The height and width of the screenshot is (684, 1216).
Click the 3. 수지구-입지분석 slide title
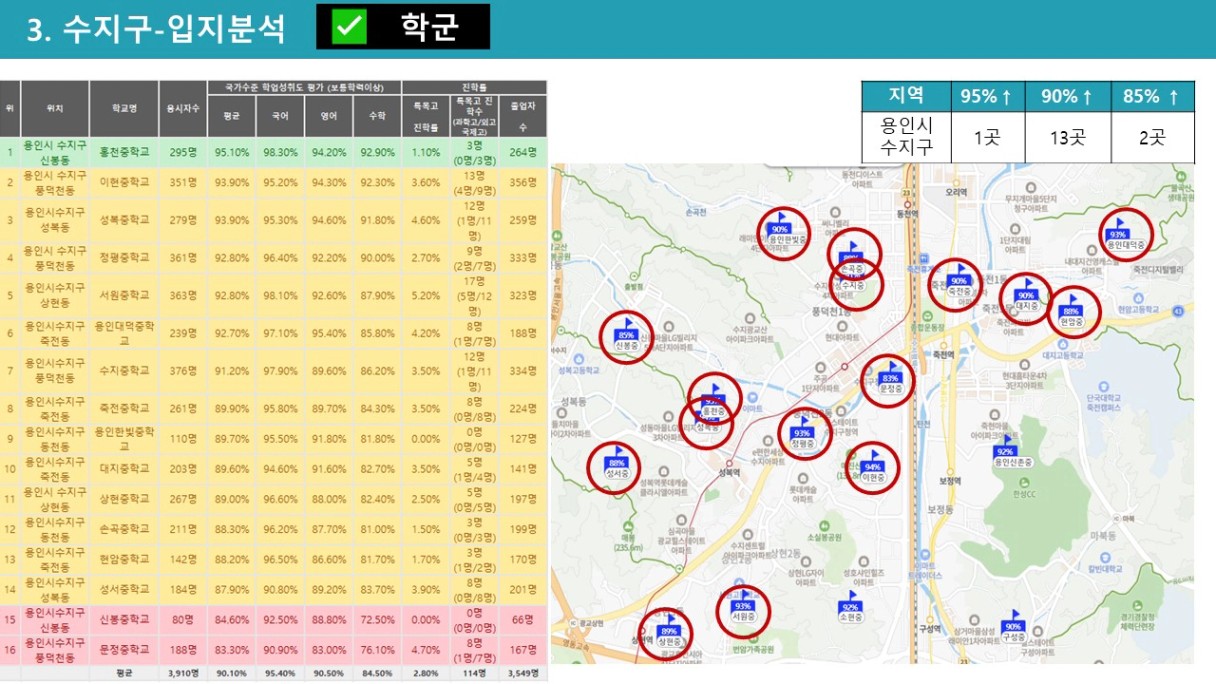pyautogui.click(x=156, y=30)
